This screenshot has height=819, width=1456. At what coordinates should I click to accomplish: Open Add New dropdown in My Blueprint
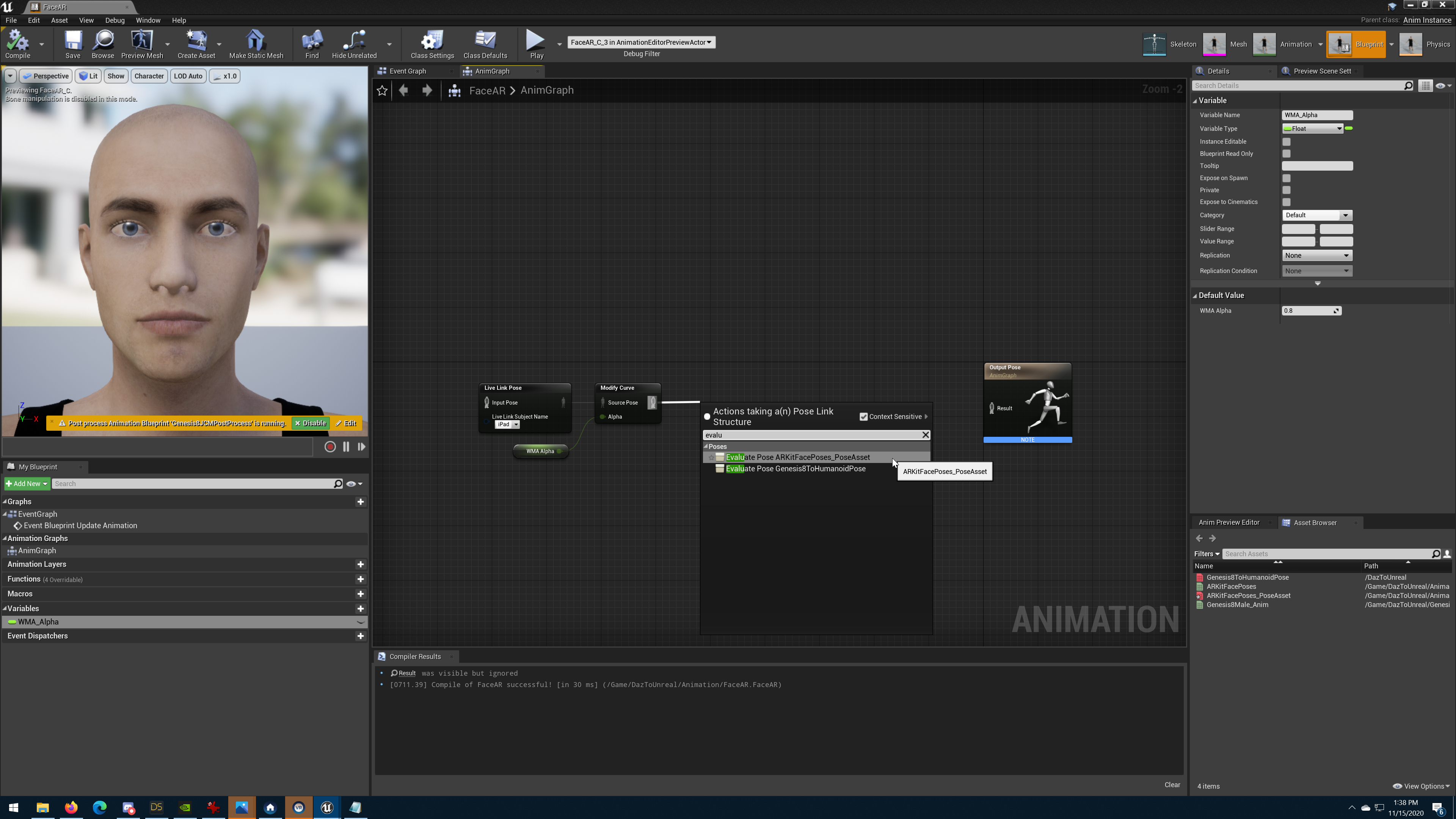(x=27, y=484)
